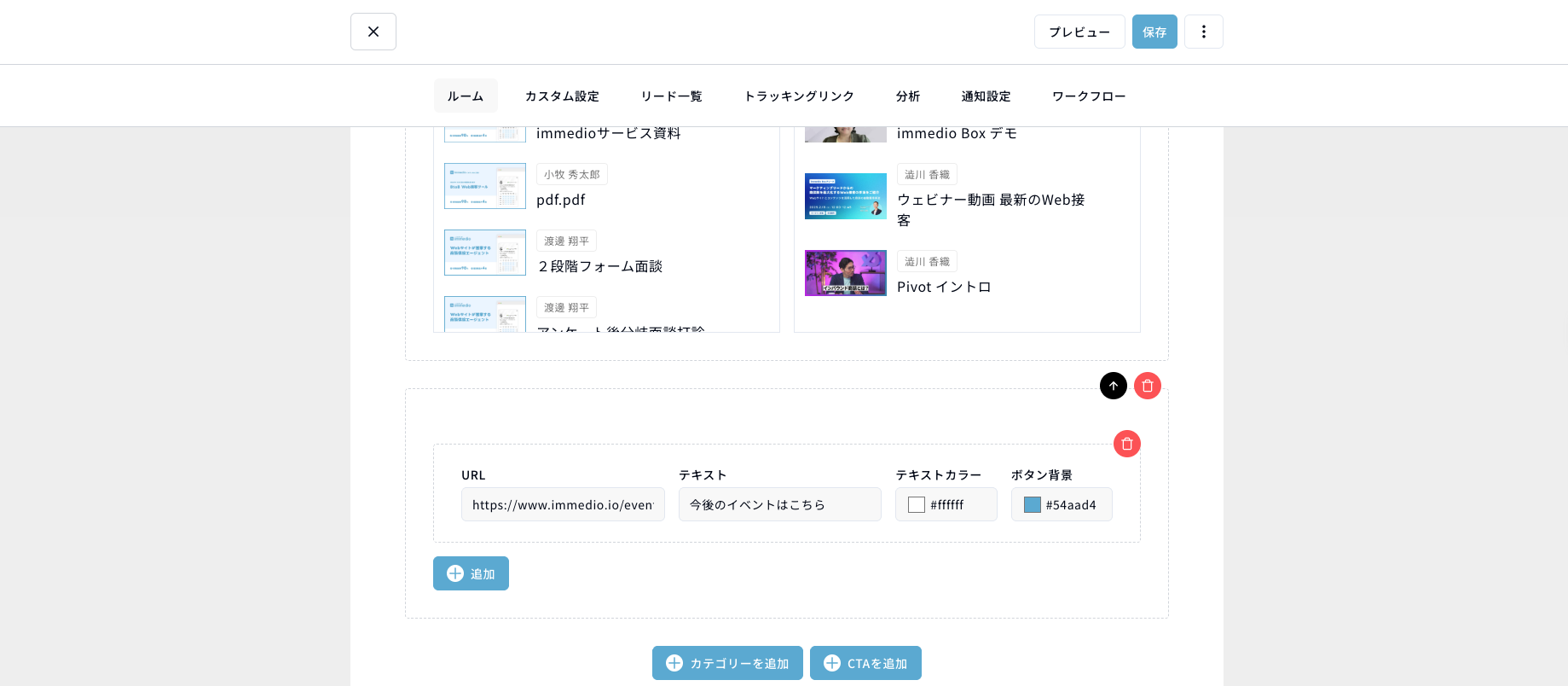
Task: Open the blue button background swatch
Action: tap(1032, 505)
